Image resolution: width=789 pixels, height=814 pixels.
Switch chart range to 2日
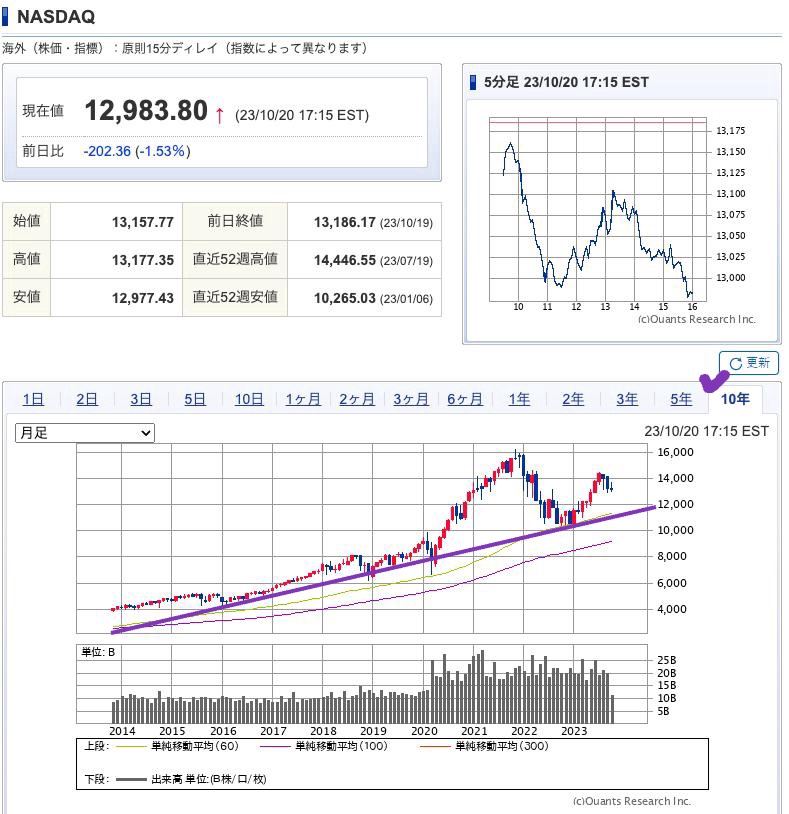pos(87,399)
